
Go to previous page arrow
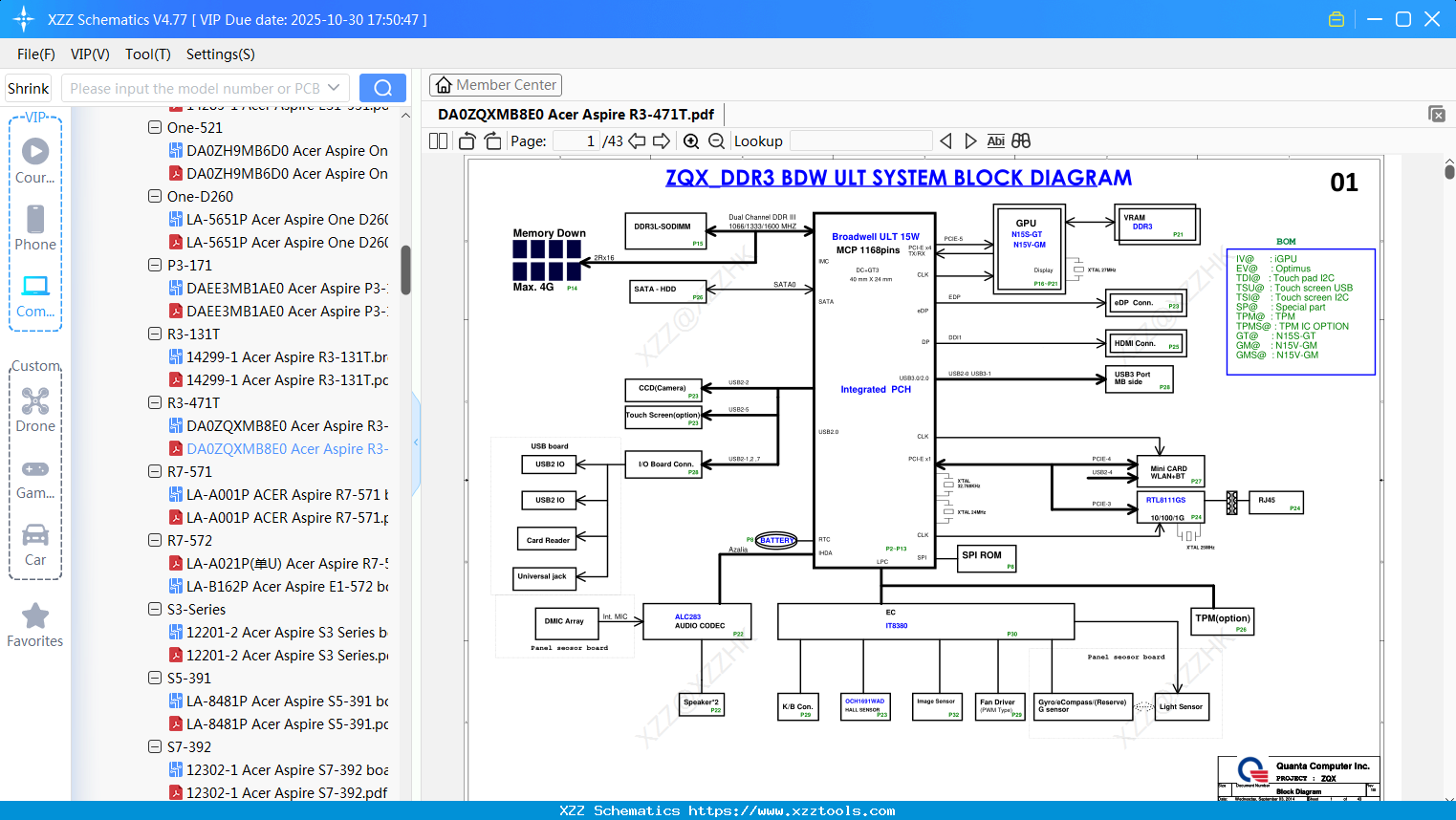click(637, 141)
